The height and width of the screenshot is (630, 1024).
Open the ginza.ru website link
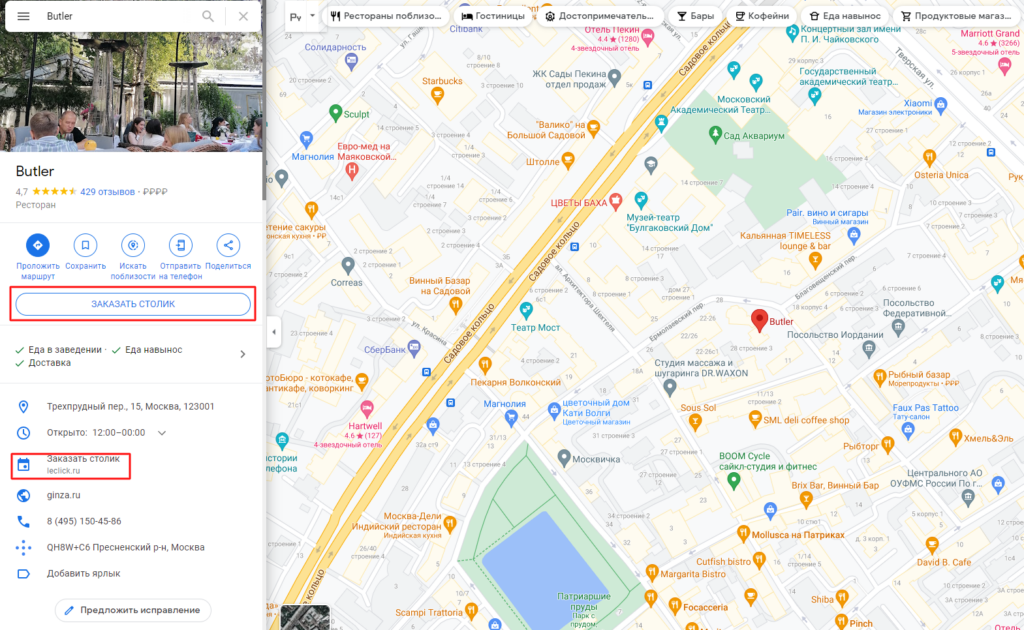point(63,496)
